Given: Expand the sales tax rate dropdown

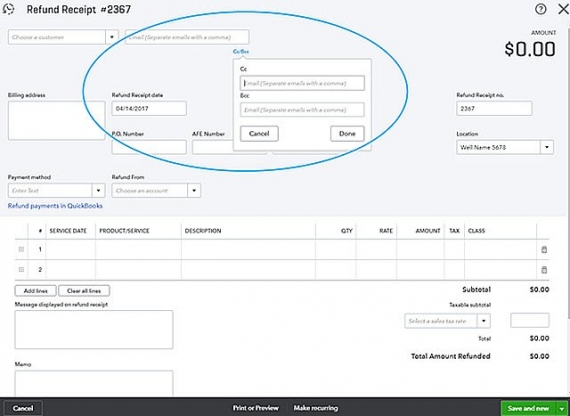Looking at the screenshot, I should (x=484, y=321).
